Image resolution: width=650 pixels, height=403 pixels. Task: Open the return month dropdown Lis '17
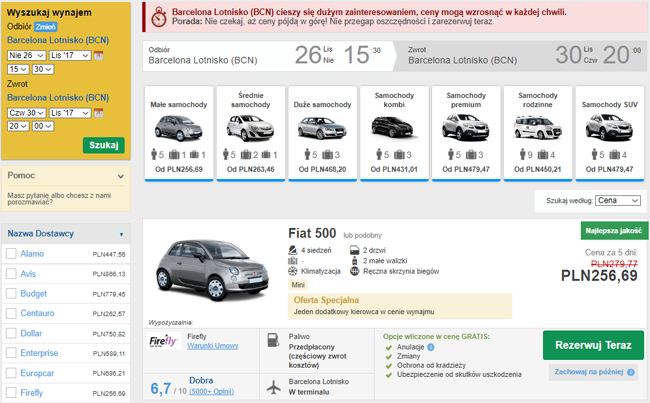[70, 113]
